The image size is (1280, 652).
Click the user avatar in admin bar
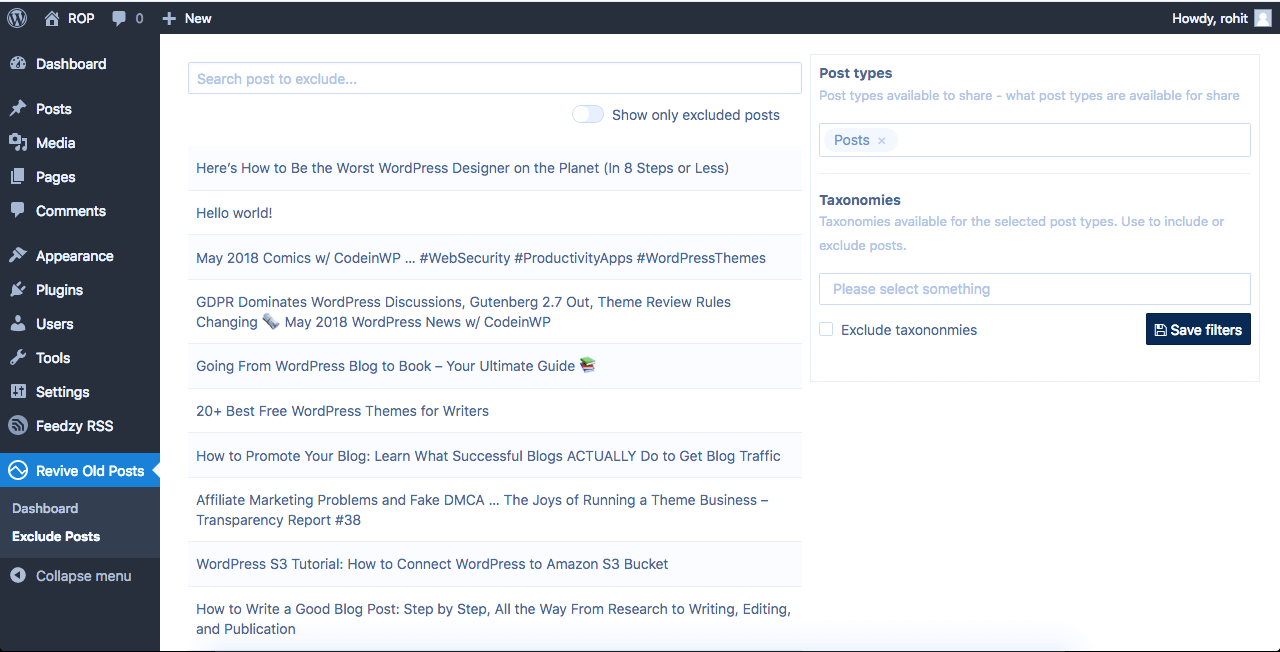tap(1264, 18)
